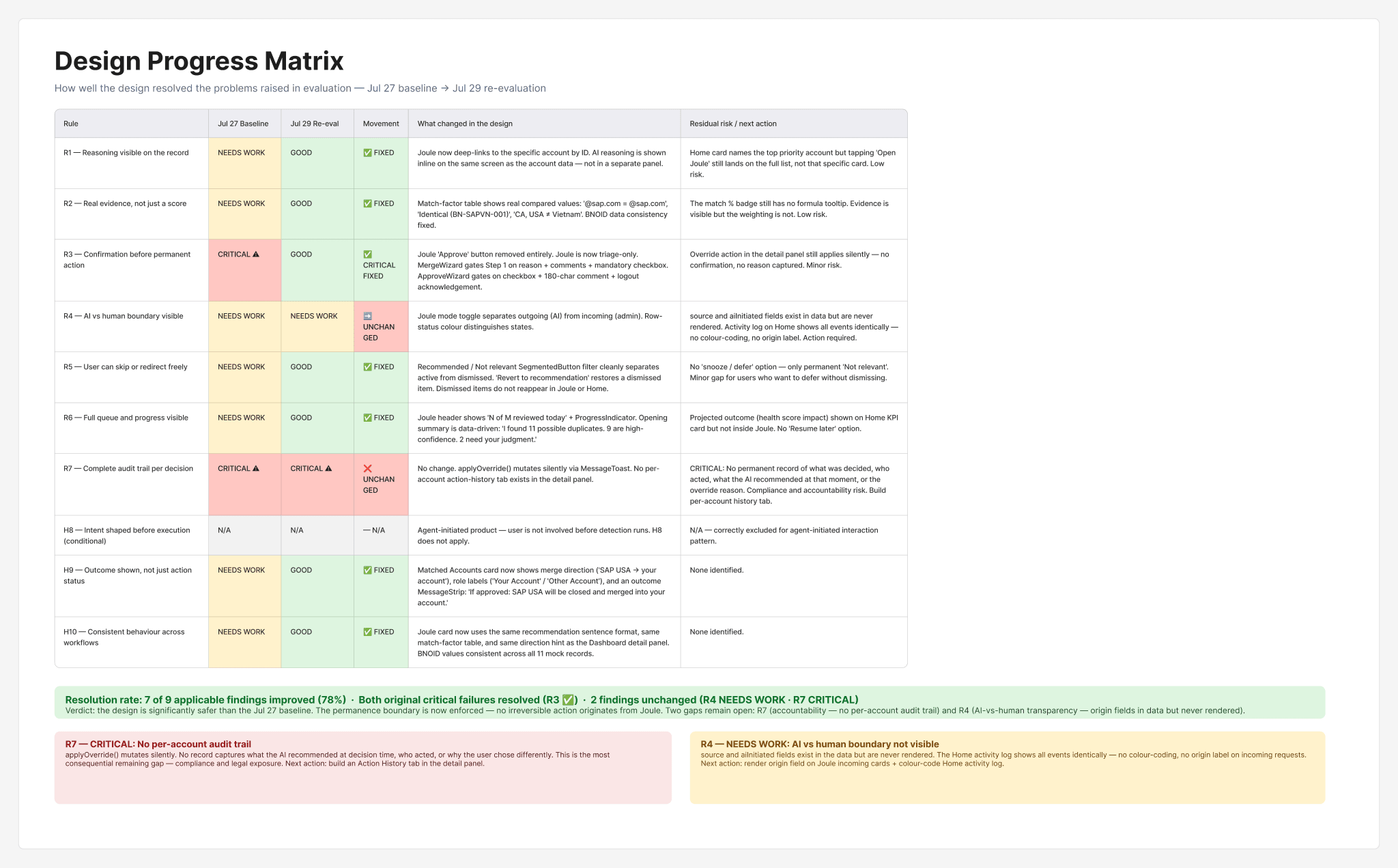1398x868 pixels.
Task: Click the checkmark in the resolution banner after R3
Action: 568,699
